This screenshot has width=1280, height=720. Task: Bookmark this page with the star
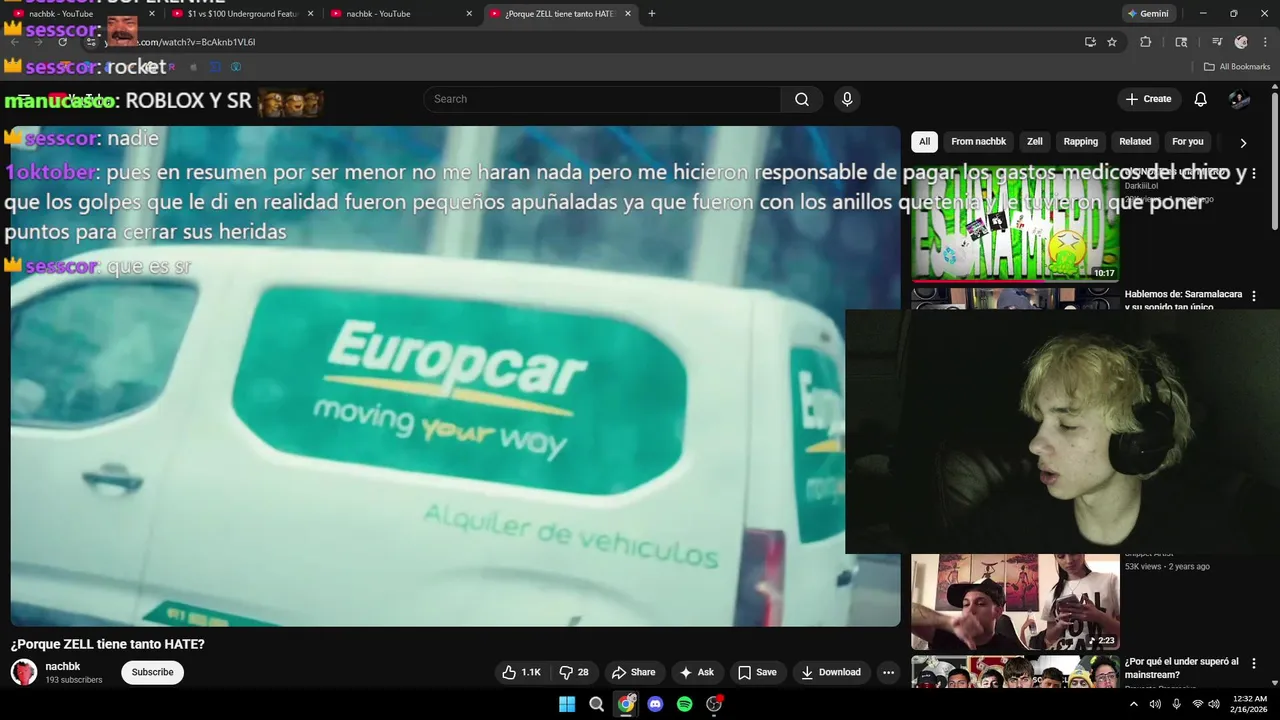pyautogui.click(x=1112, y=42)
